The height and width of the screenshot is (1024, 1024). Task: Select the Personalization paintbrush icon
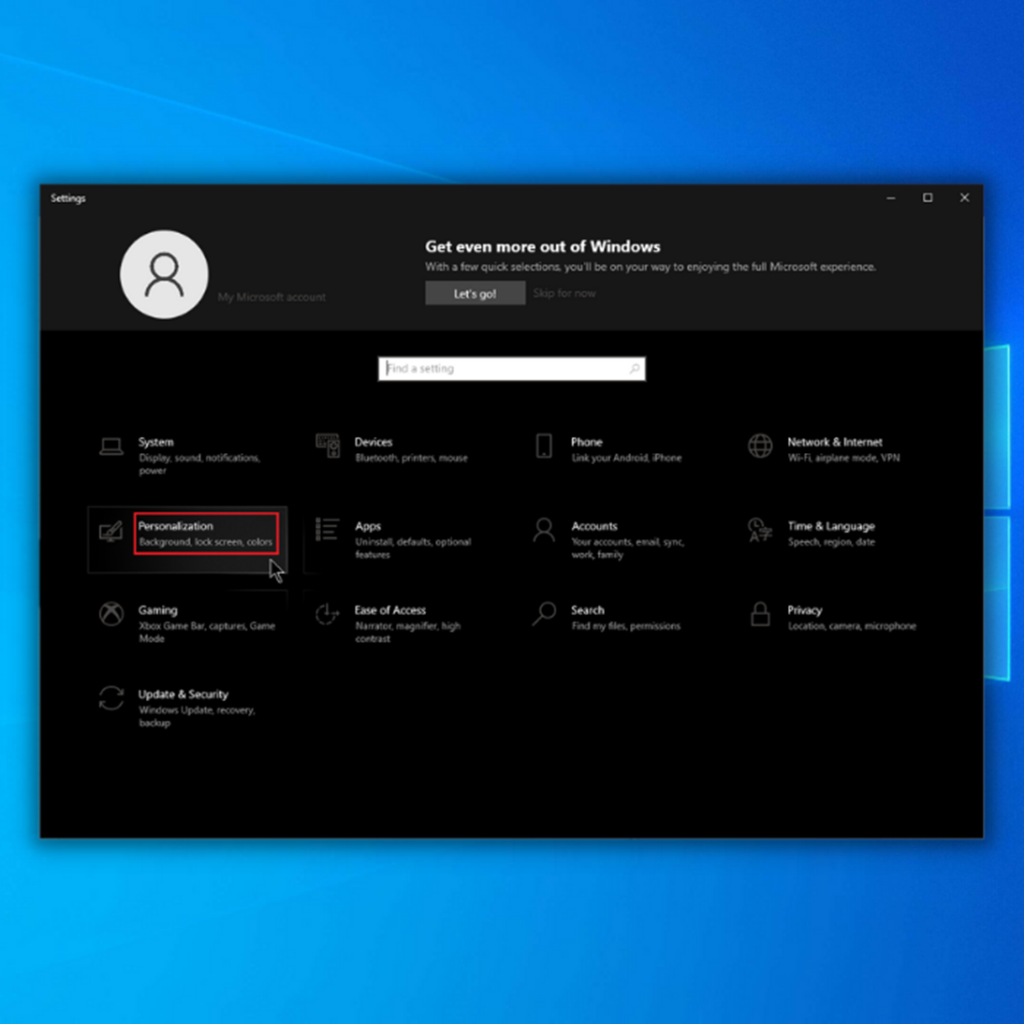(111, 531)
